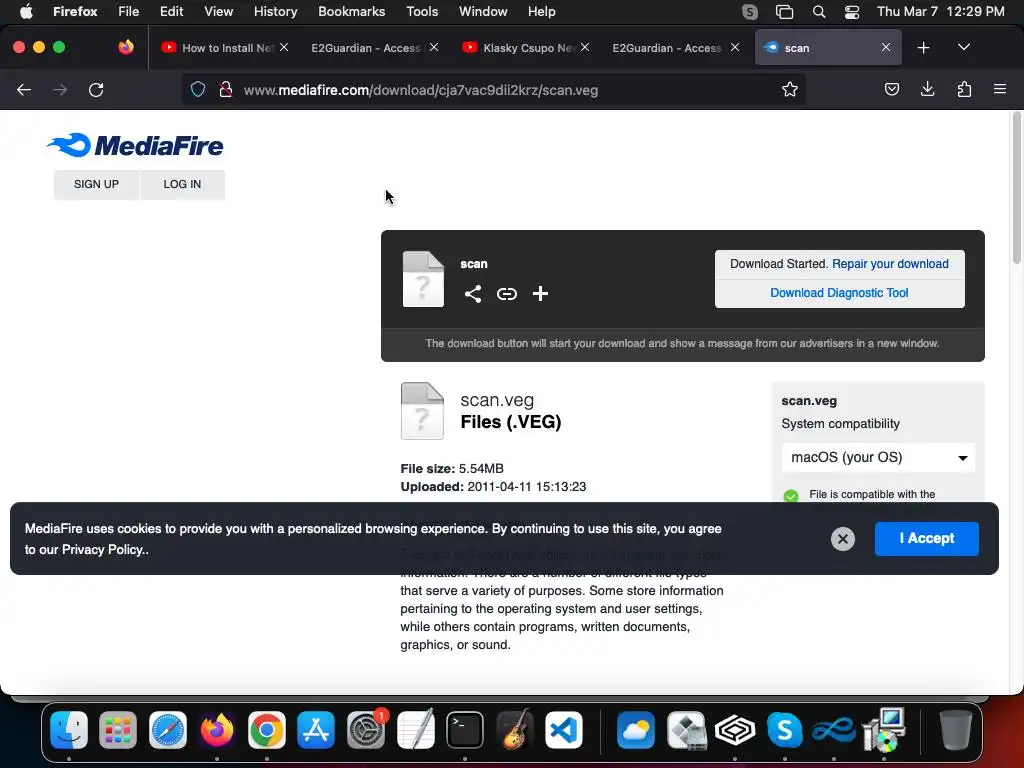The image size is (1024, 768).
Task: Click the share icon for scan file
Action: click(473, 294)
